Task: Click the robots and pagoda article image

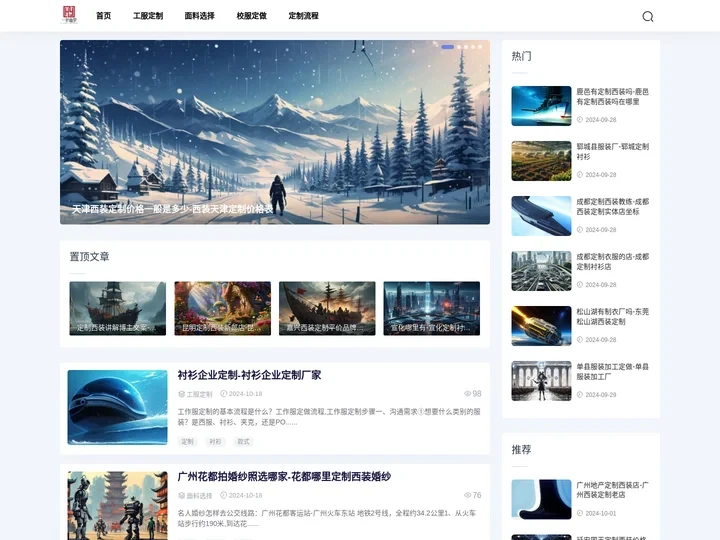Action: coord(118,506)
